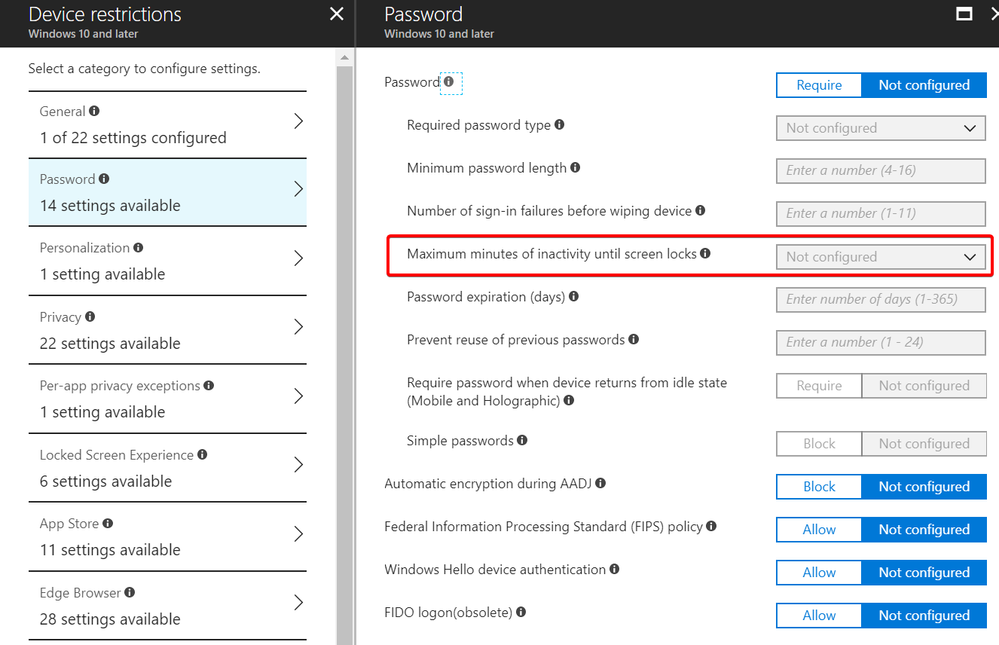999x645 pixels.
Task: Allow Federal Information Processing Standard policy
Action: (819, 530)
